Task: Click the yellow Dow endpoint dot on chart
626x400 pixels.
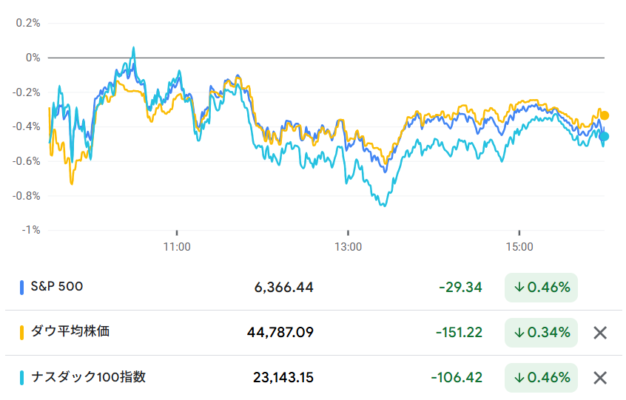Action: click(604, 116)
